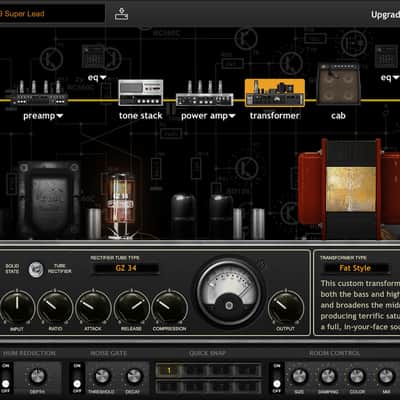
Task: Open the Transformer Type Fat Style selector
Action: coord(355,268)
